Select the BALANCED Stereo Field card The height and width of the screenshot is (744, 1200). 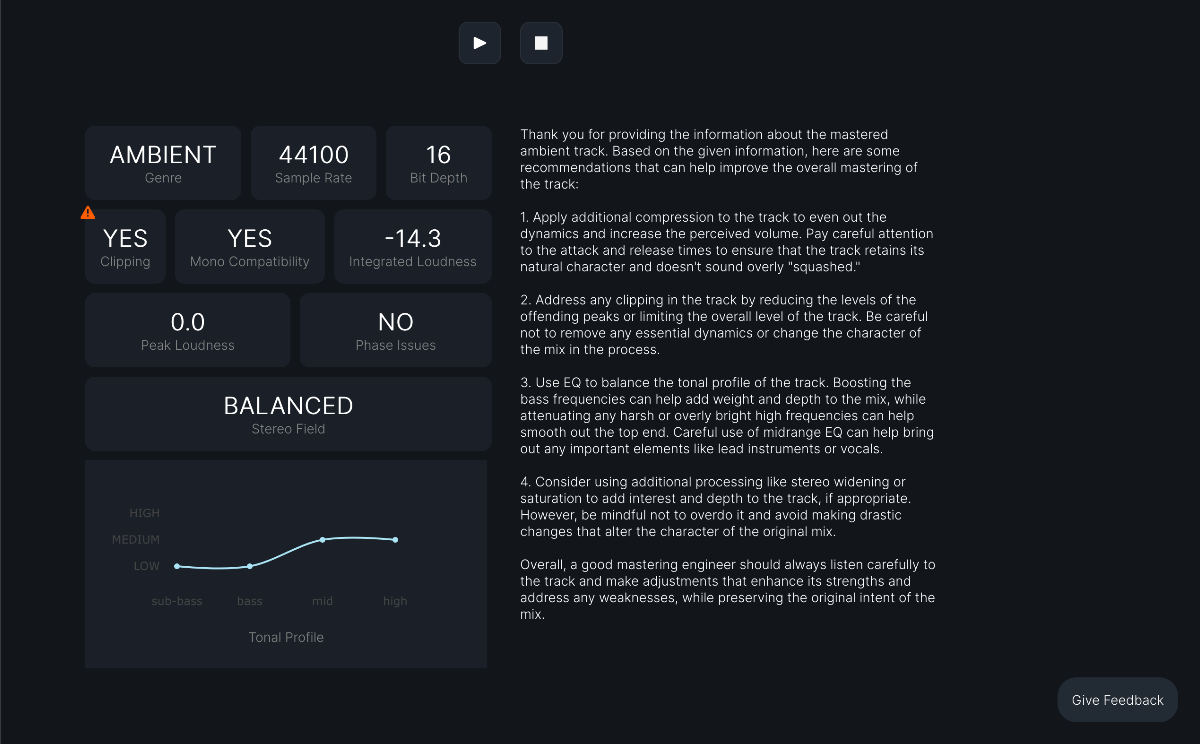click(288, 414)
